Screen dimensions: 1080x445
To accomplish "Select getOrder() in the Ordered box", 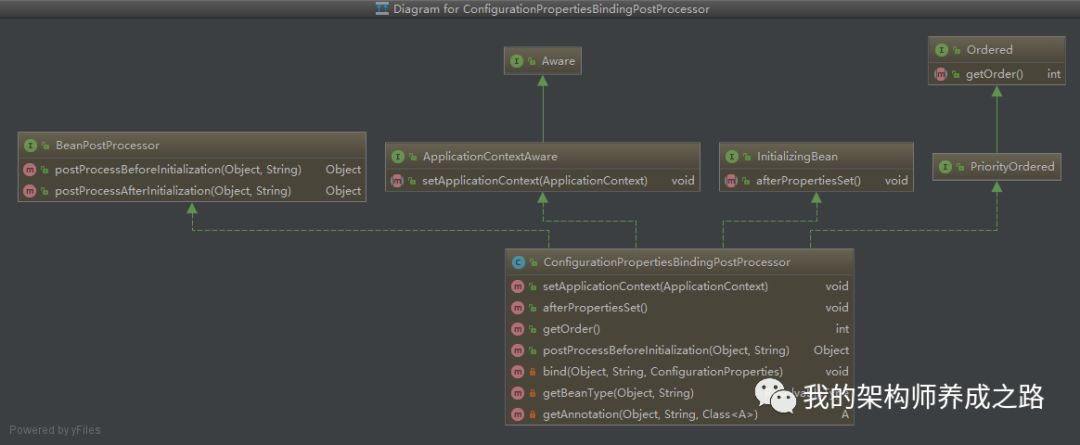I will coord(995,74).
